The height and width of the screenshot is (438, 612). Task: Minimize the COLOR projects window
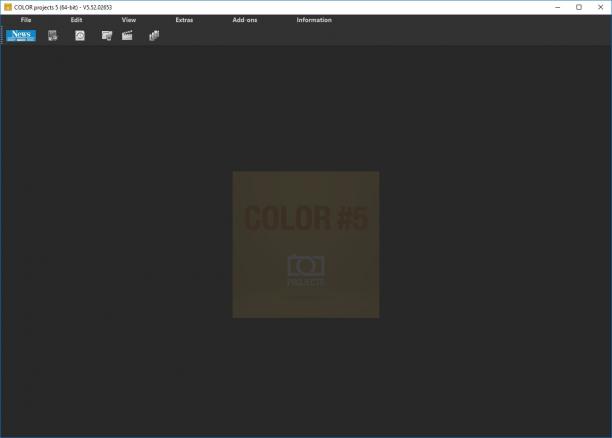[558, 7]
